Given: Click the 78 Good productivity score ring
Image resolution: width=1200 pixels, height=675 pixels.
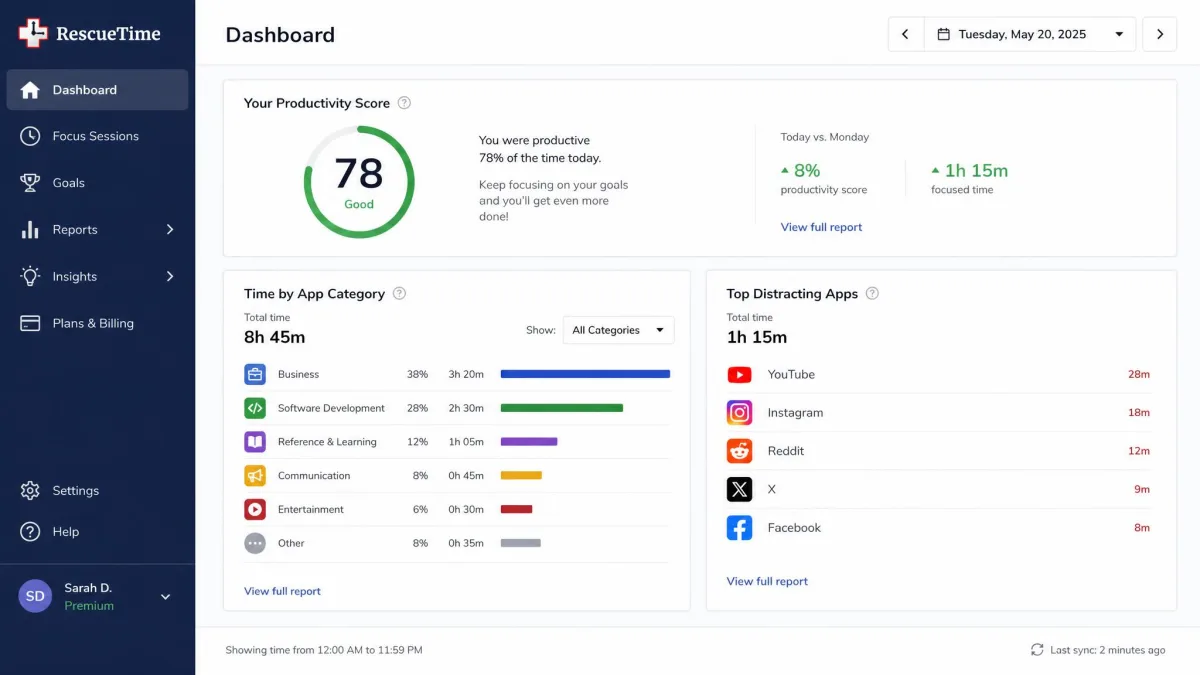Looking at the screenshot, I should coord(359,182).
